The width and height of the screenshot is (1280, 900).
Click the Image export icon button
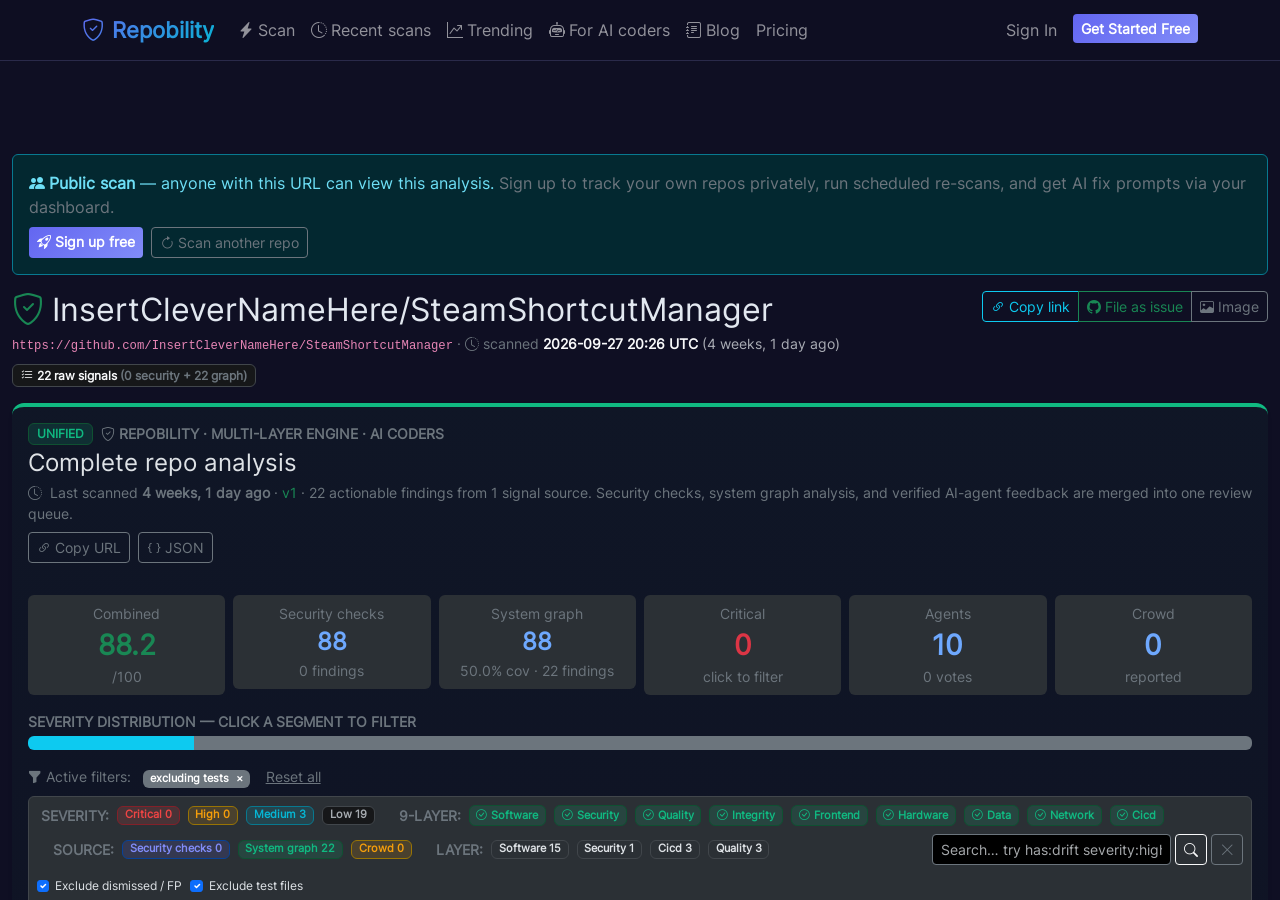click(1229, 307)
